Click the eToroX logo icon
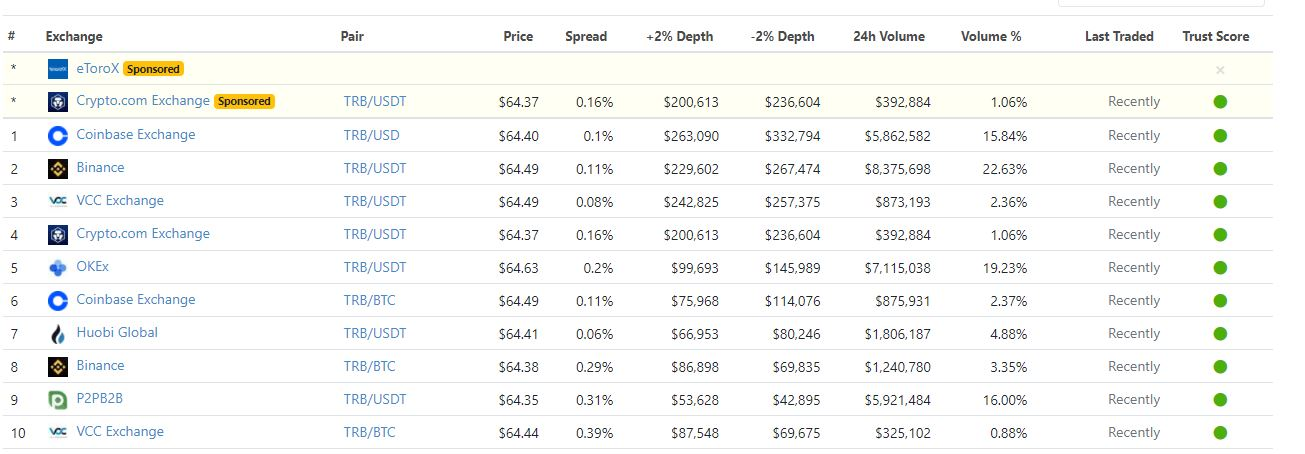This screenshot has width=1305, height=454. pyautogui.click(x=58, y=69)
